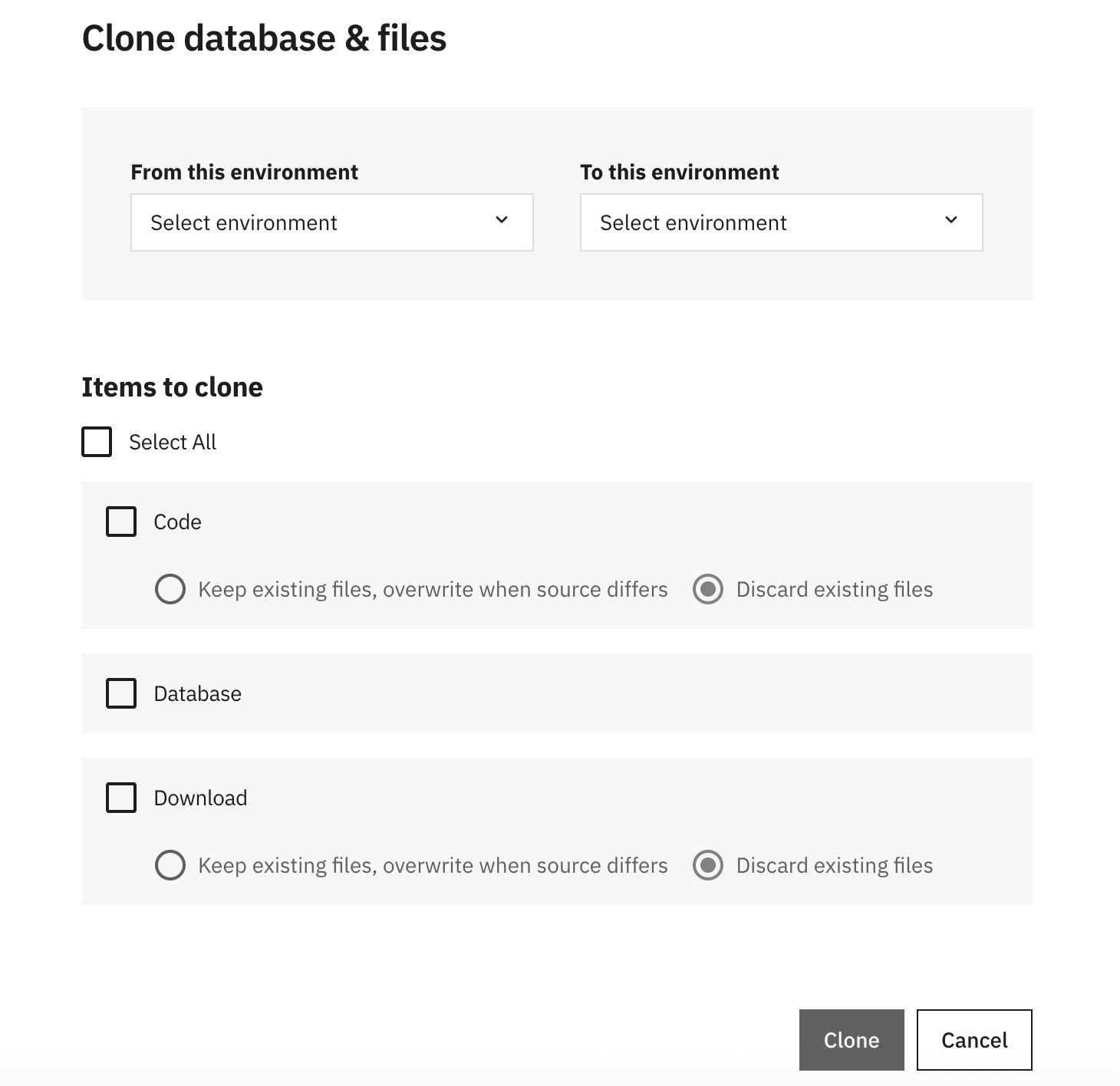Click the "Download" label text
1120x1086 pixels.
200,798
